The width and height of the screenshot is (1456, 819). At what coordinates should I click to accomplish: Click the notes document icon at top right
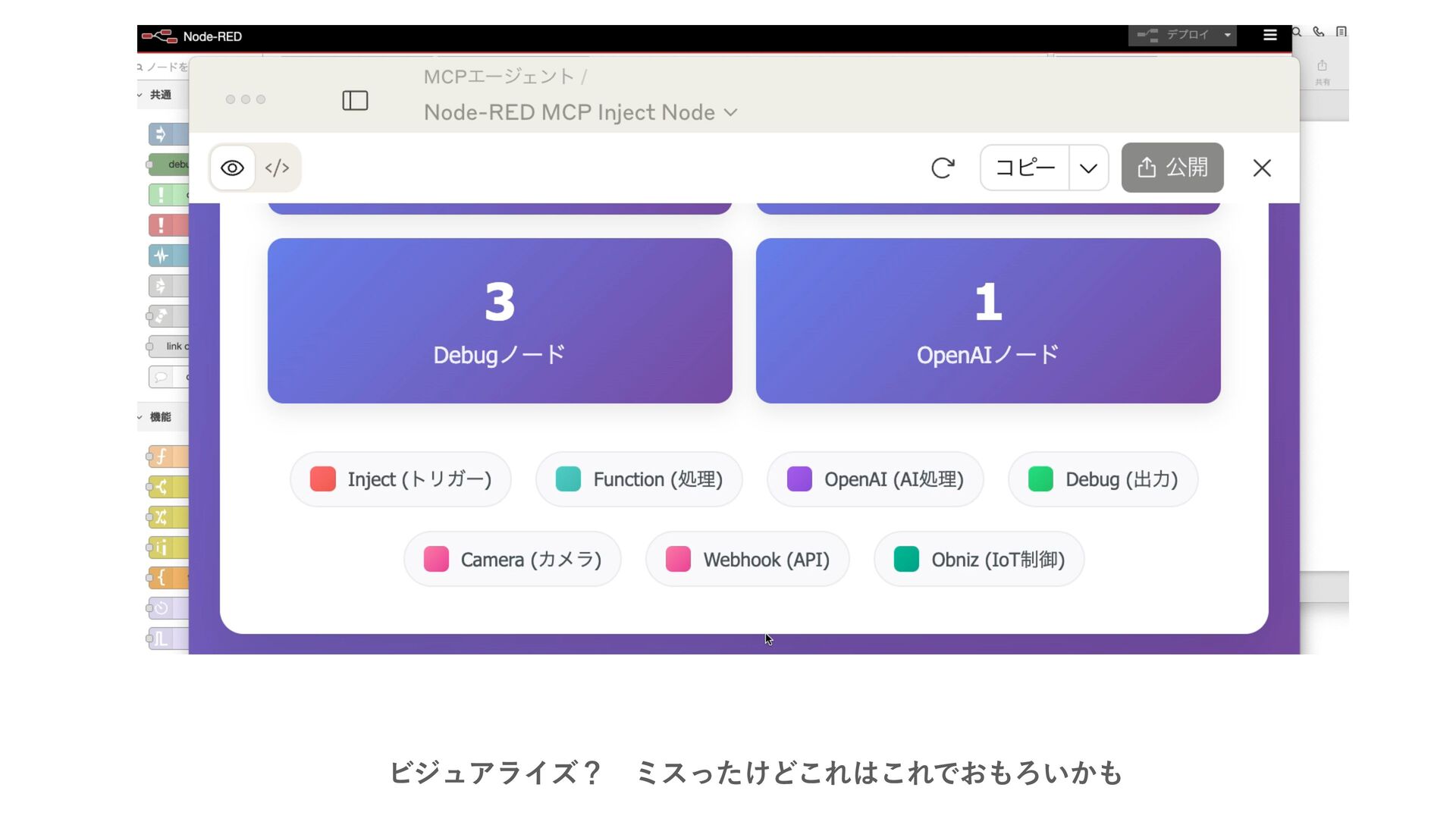tap(1341, 32)
